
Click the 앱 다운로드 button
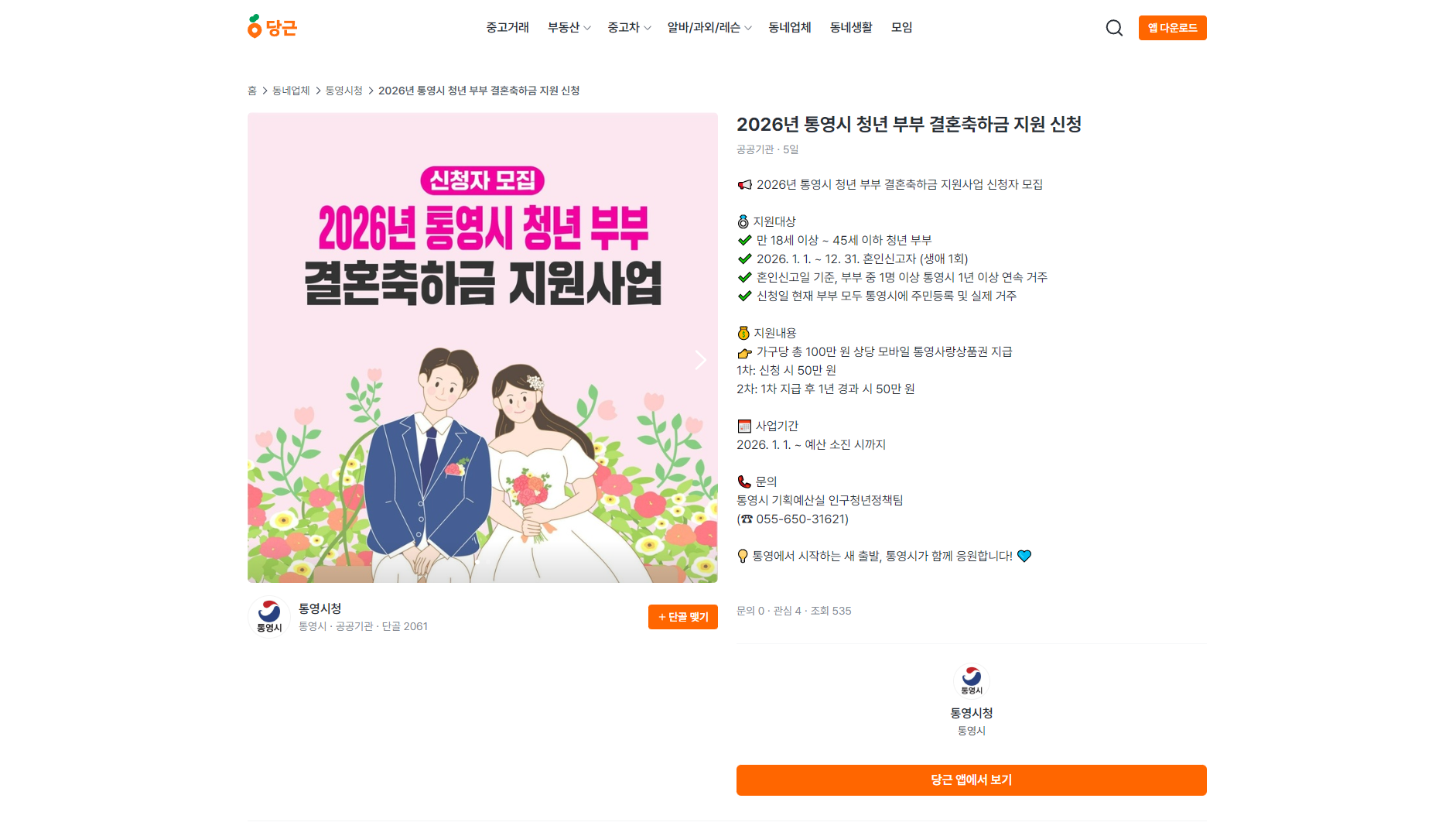[1172, 28]
